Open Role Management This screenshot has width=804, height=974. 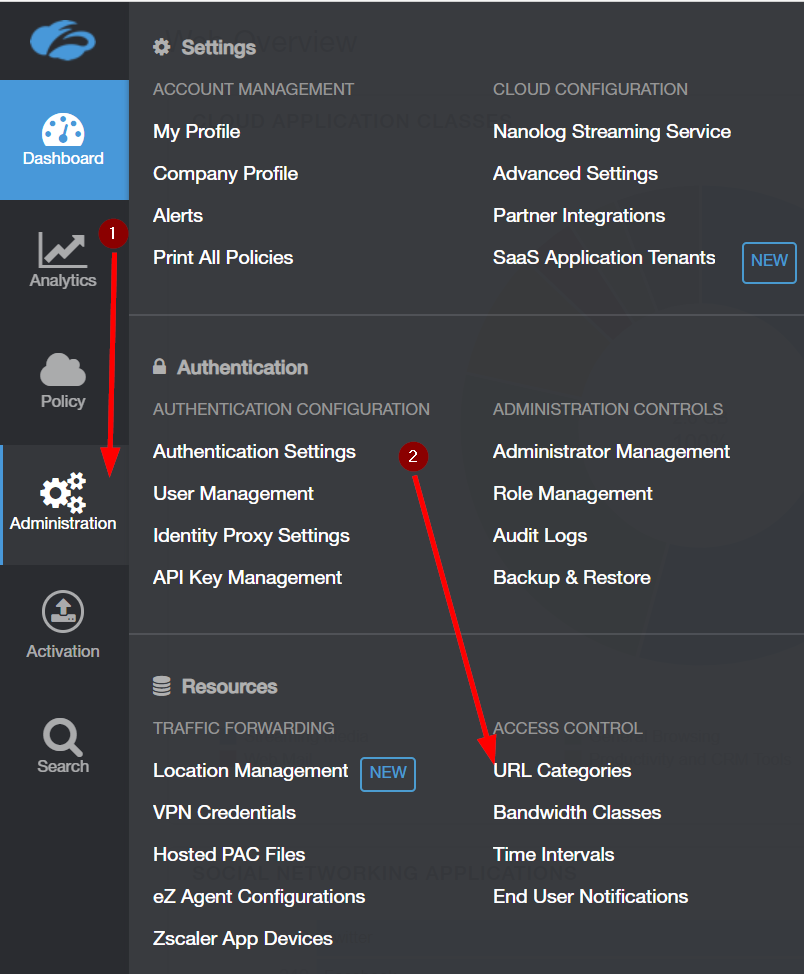(x=573, y=494)
